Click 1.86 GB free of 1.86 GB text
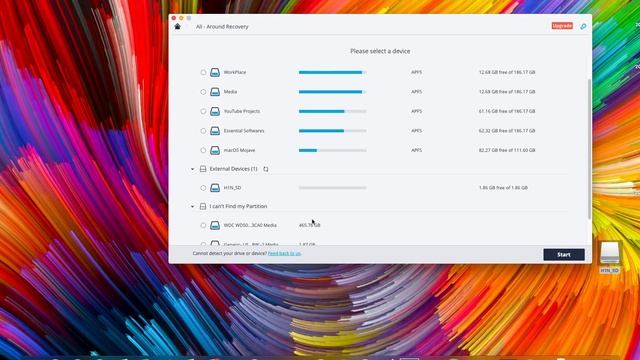The height and width of the screenshot is (360, 640). pos(503,188)
